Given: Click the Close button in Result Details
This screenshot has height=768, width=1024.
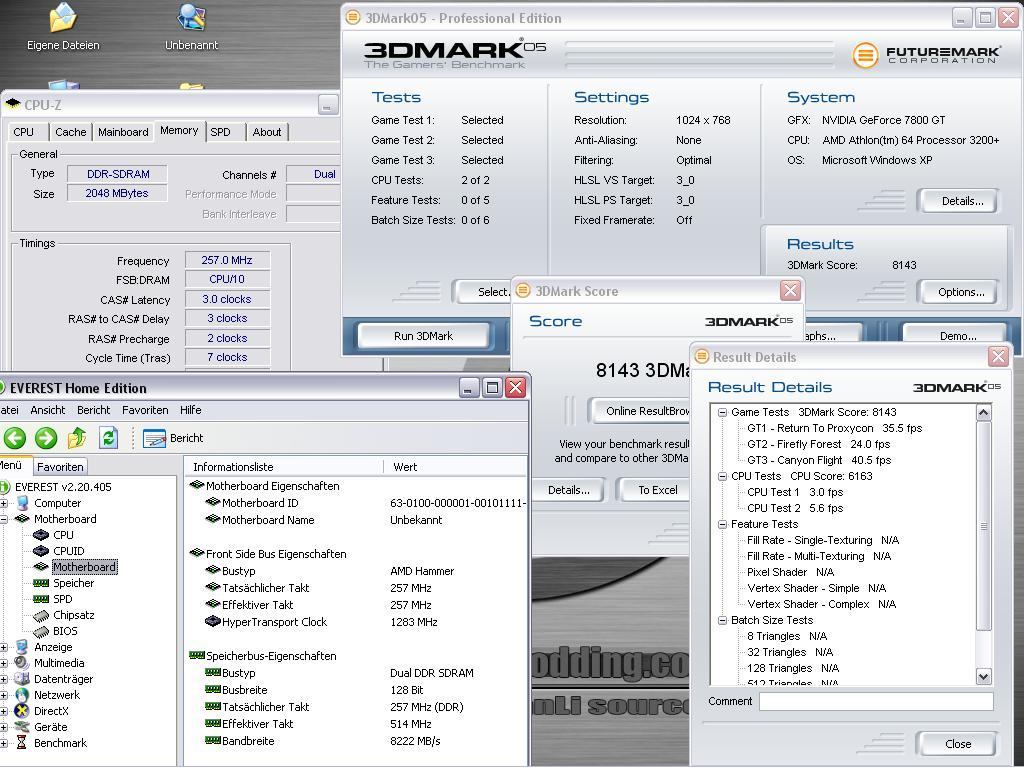Looking at the screenshot, I should click(x=957, y=744).
